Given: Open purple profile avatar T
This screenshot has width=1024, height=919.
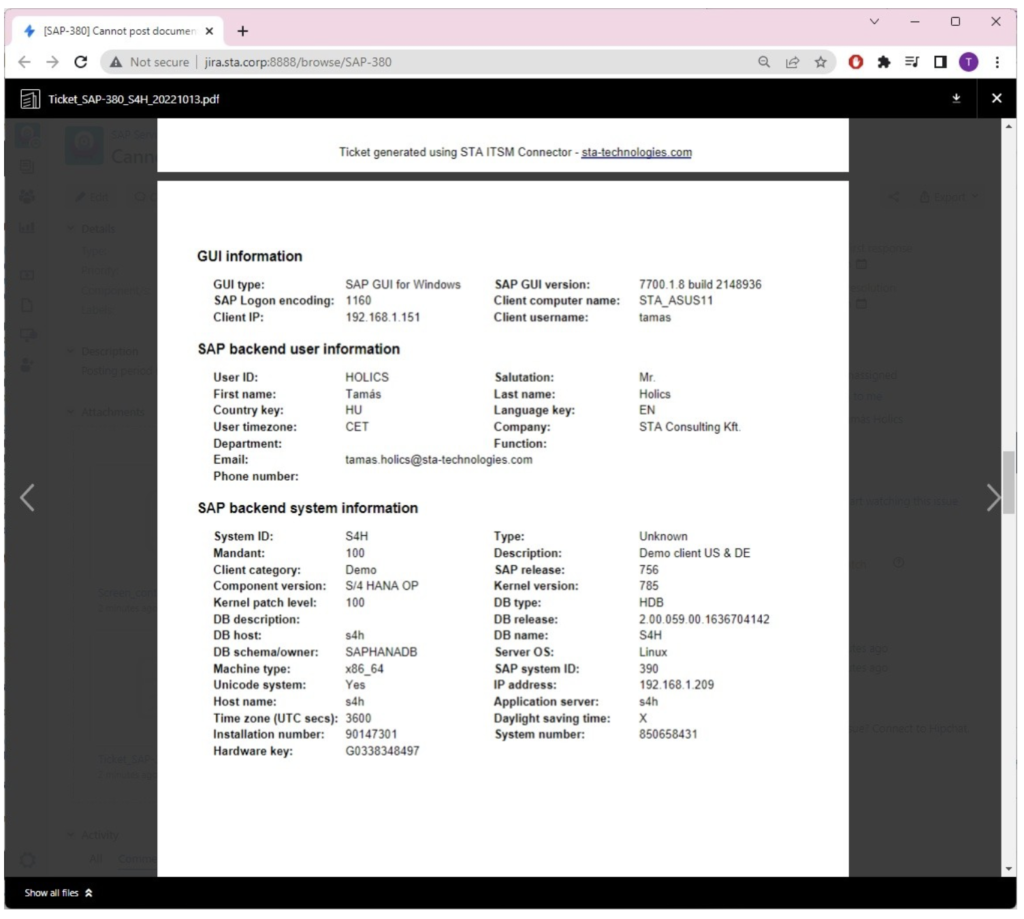Looking at the screenshot, I should tap(968, 62).
